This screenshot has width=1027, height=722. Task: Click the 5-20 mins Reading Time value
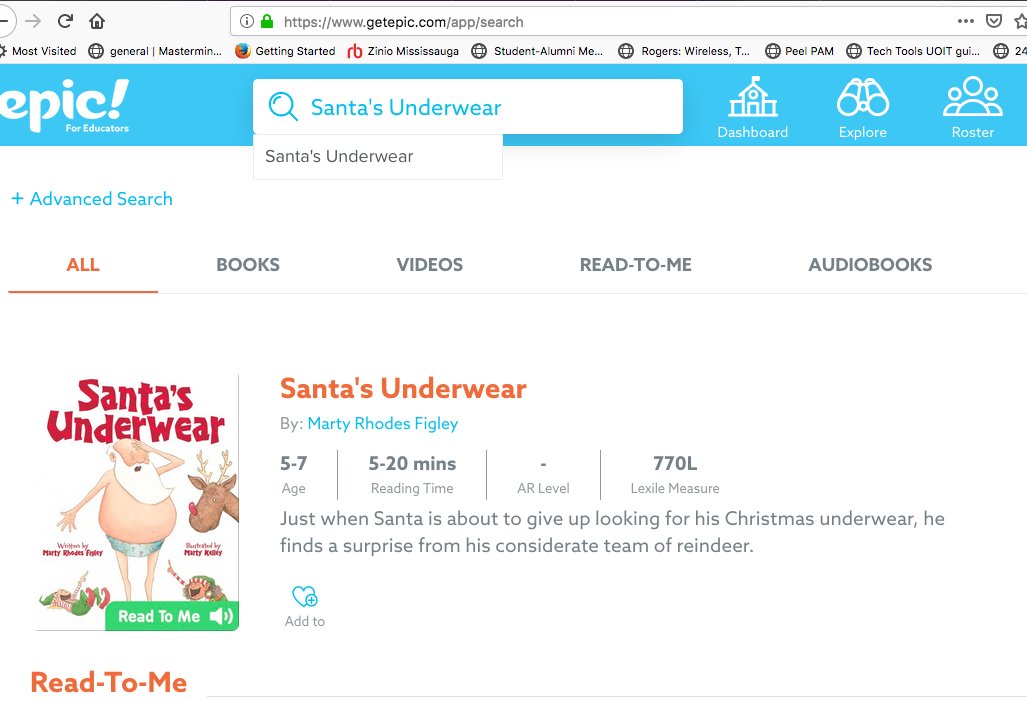(412, 463)
